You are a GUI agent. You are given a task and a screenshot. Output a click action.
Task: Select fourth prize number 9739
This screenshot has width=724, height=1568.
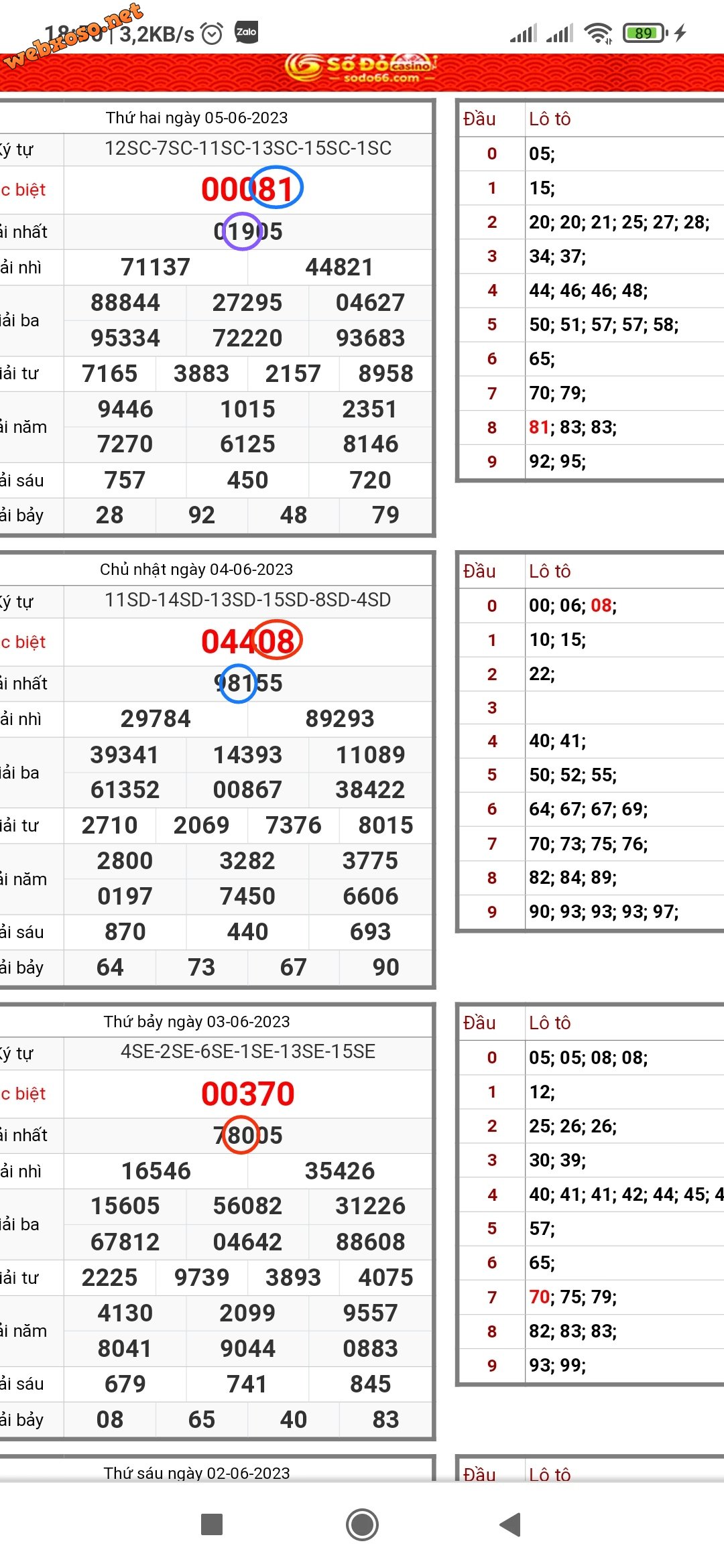[x=201, y=1278]
